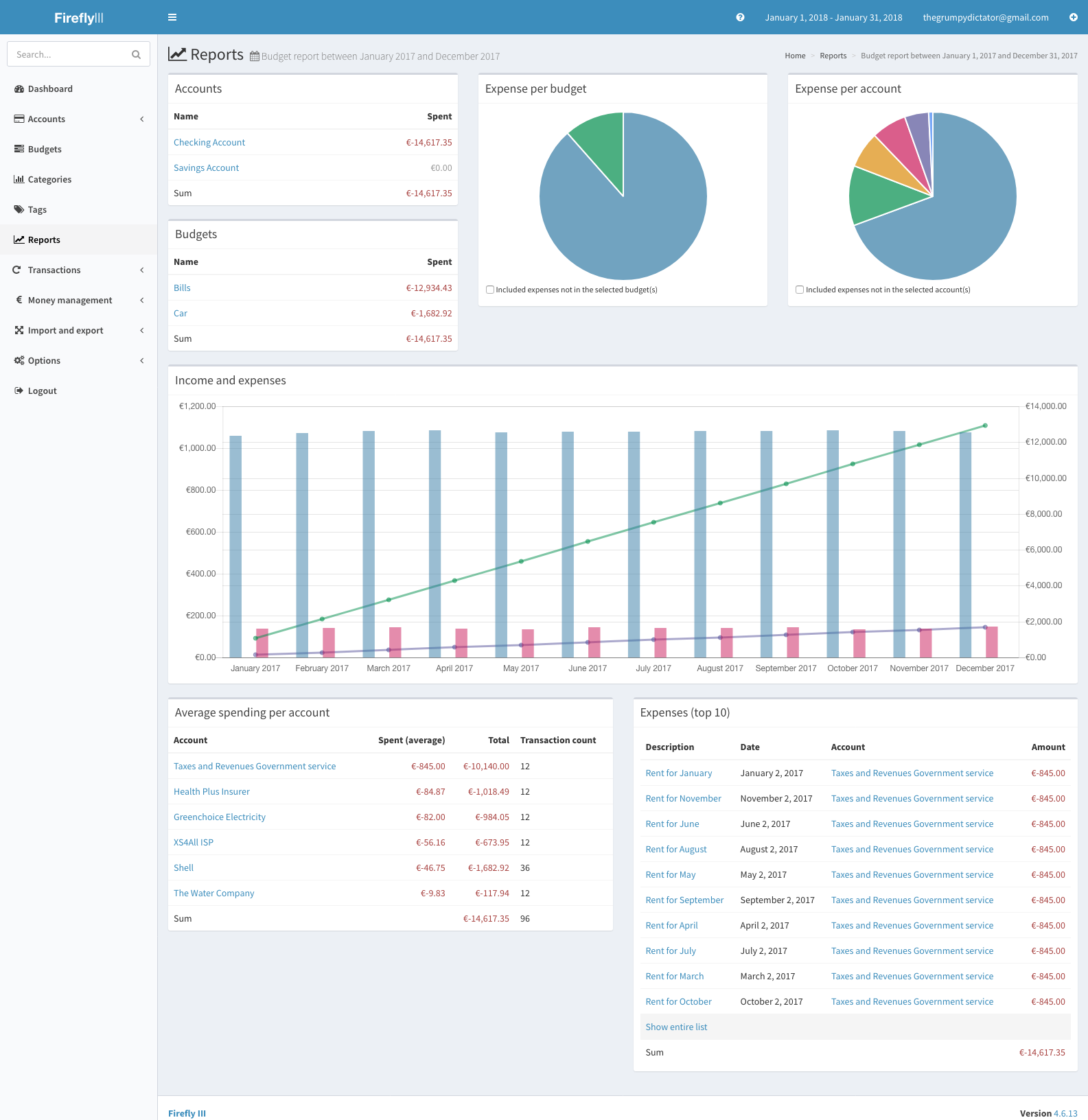Click the Show entire list link
This screenshot has width=1088, height=1120.
(x=676, y=1027)
